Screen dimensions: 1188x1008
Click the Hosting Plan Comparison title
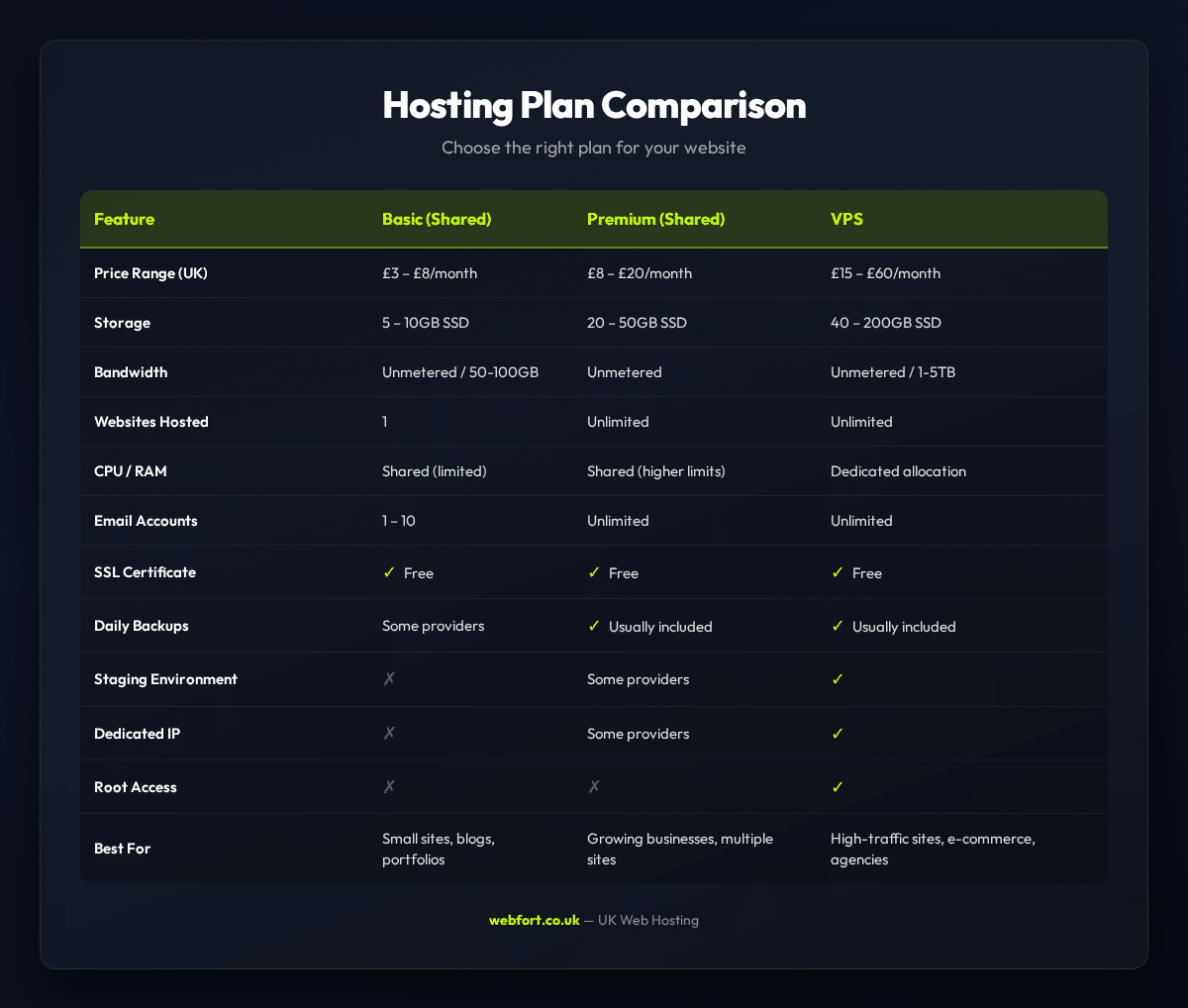594,105
